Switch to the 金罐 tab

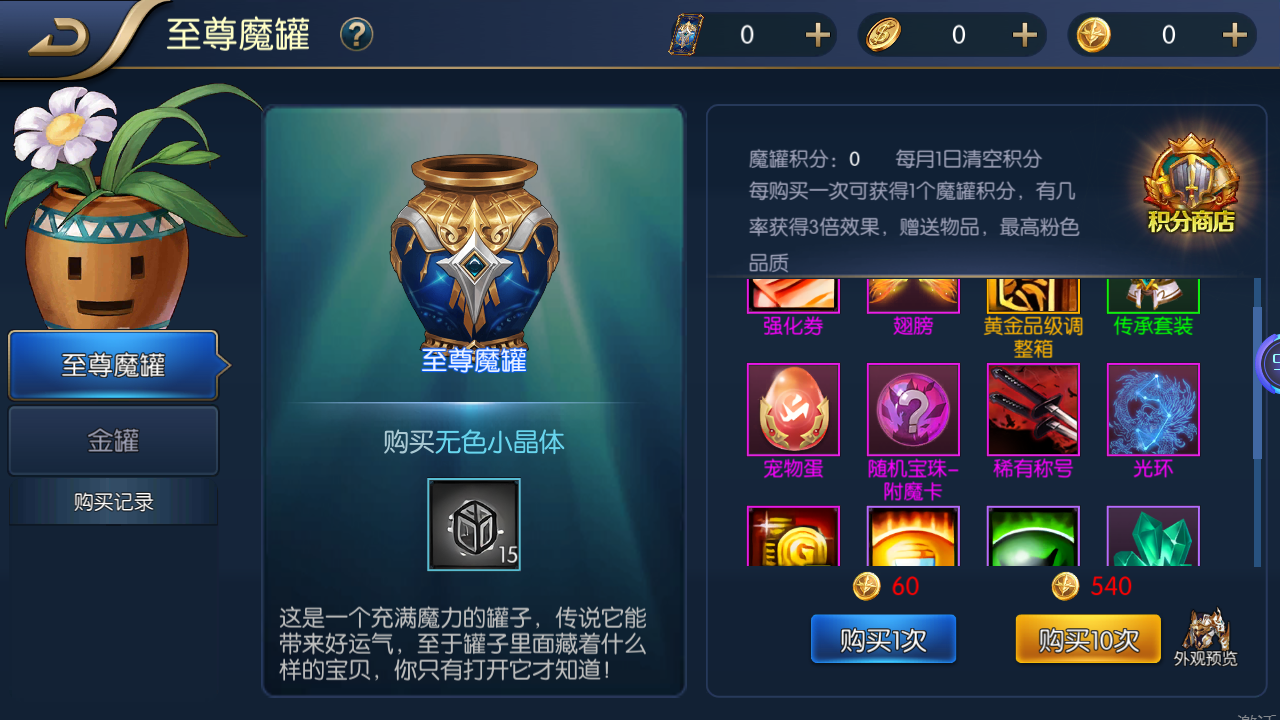click(113, 440)
